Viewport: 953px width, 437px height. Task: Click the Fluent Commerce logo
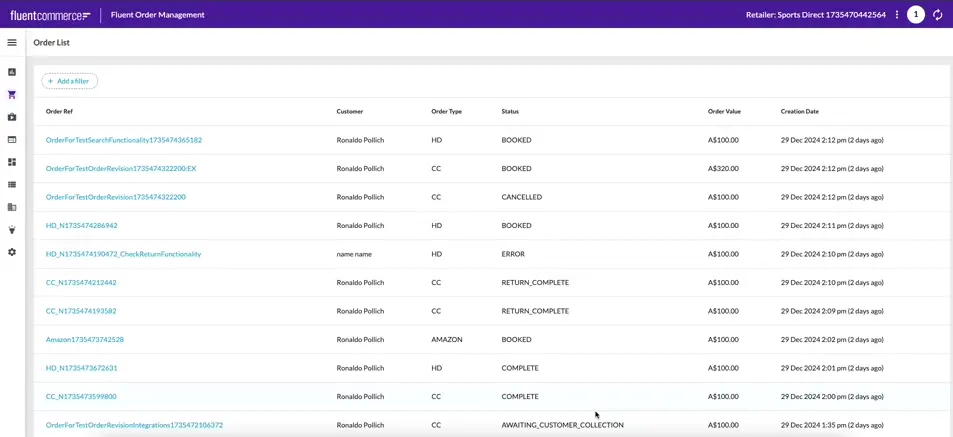[50, 15]
